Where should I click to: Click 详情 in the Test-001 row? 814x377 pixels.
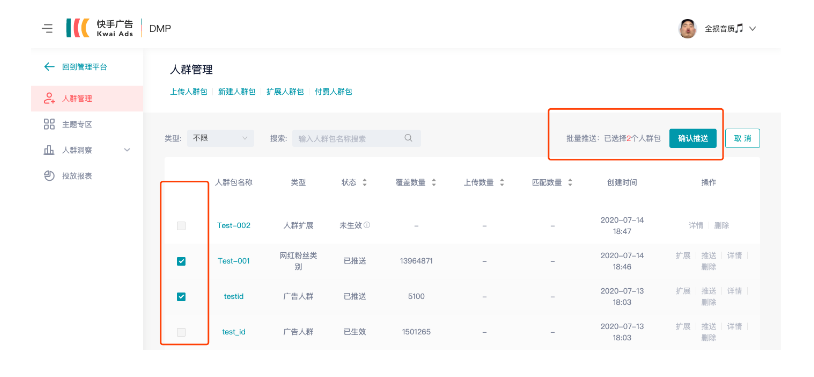click(735, 255)
